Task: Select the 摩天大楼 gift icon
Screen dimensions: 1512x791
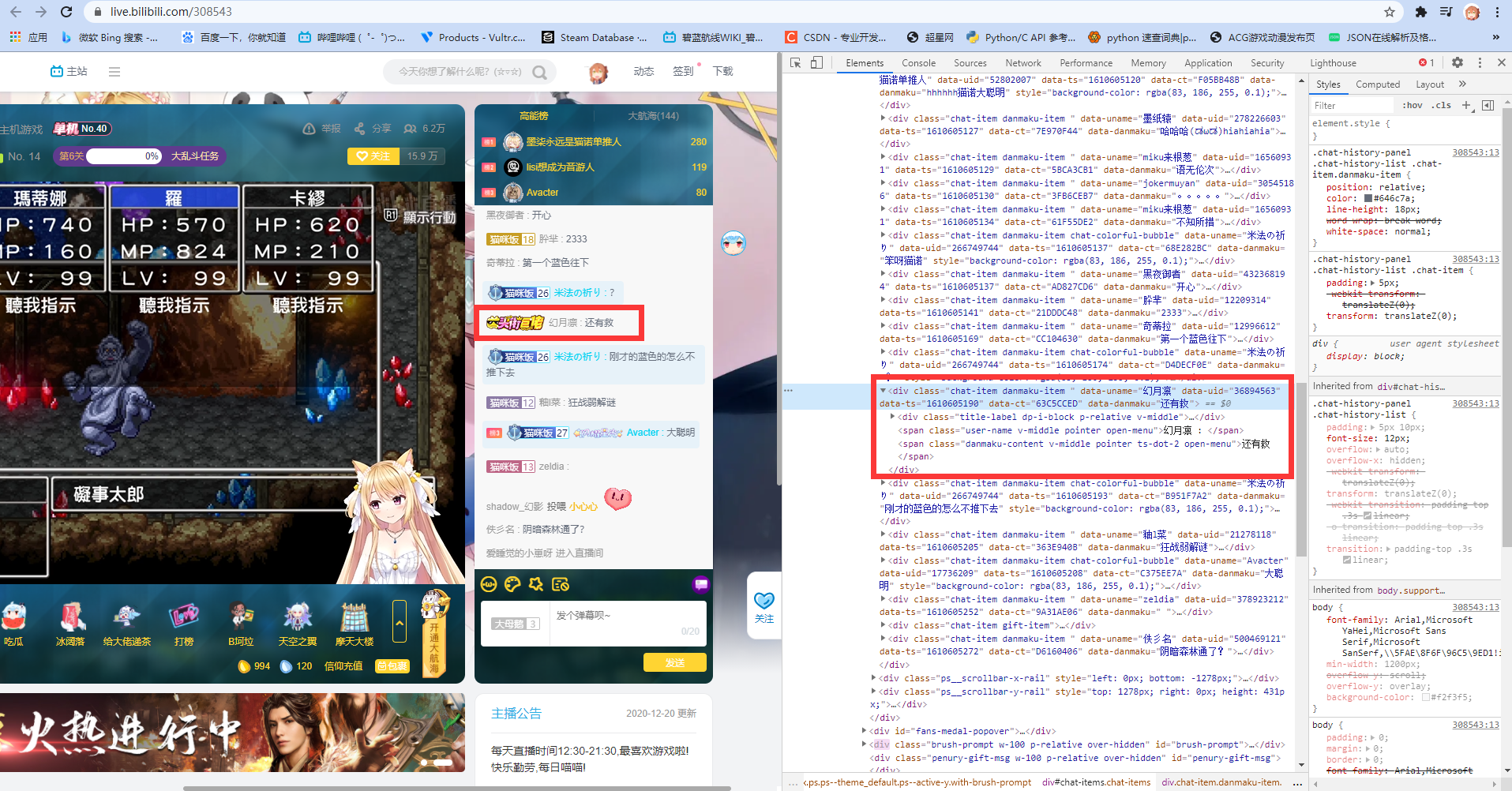Action: 355,617
